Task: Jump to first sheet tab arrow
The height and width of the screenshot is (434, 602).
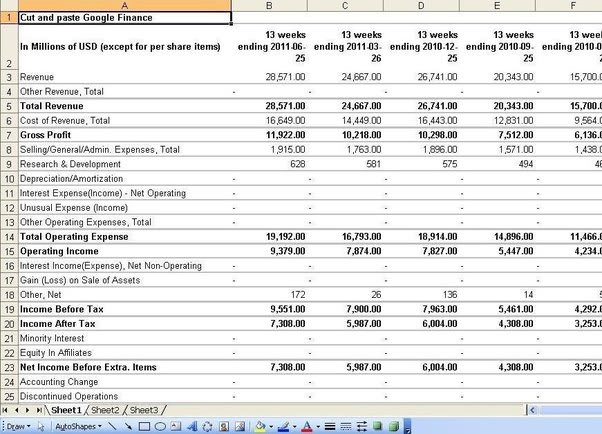Action: click(x=5, y=410)
